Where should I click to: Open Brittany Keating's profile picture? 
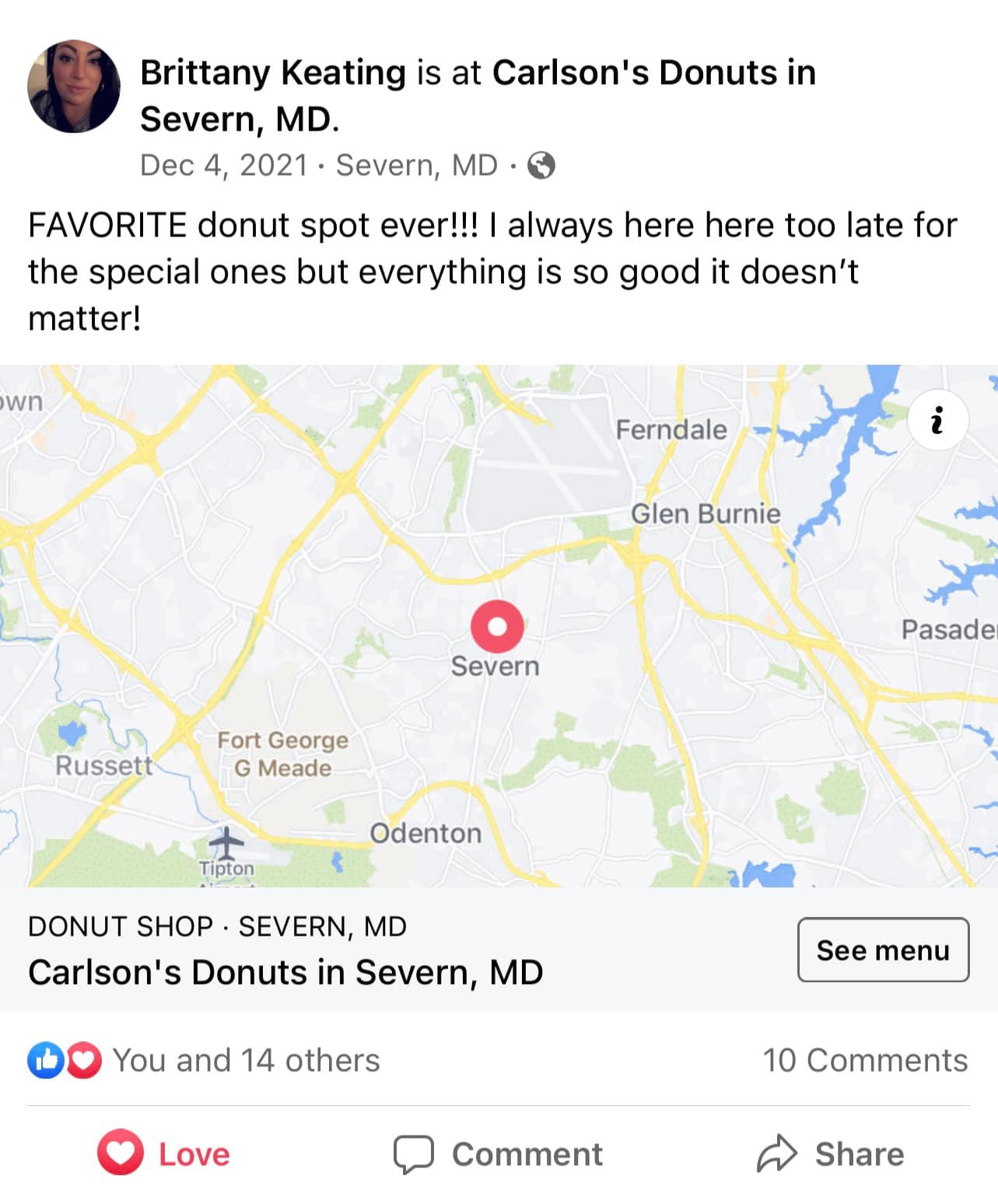pos(74,86)
